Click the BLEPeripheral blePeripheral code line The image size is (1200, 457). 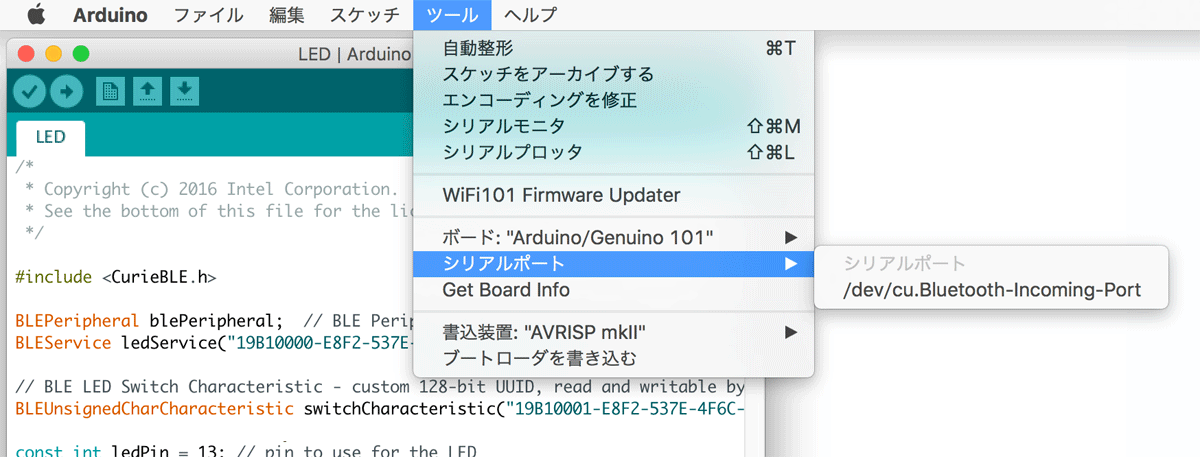pos(214,321)
